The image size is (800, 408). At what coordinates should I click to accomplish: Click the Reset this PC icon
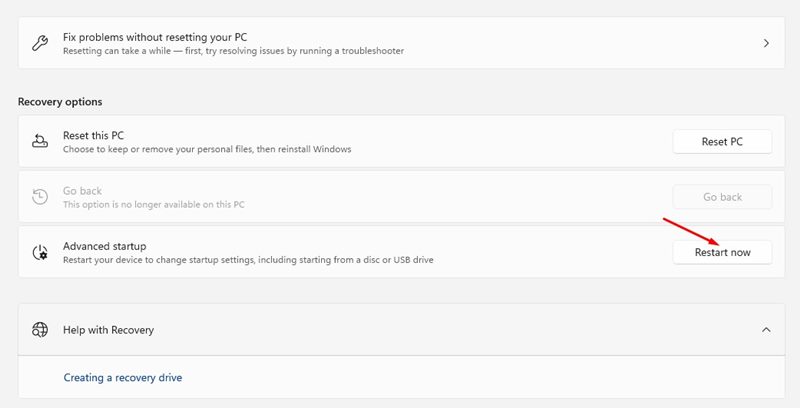tap(40, 142)
